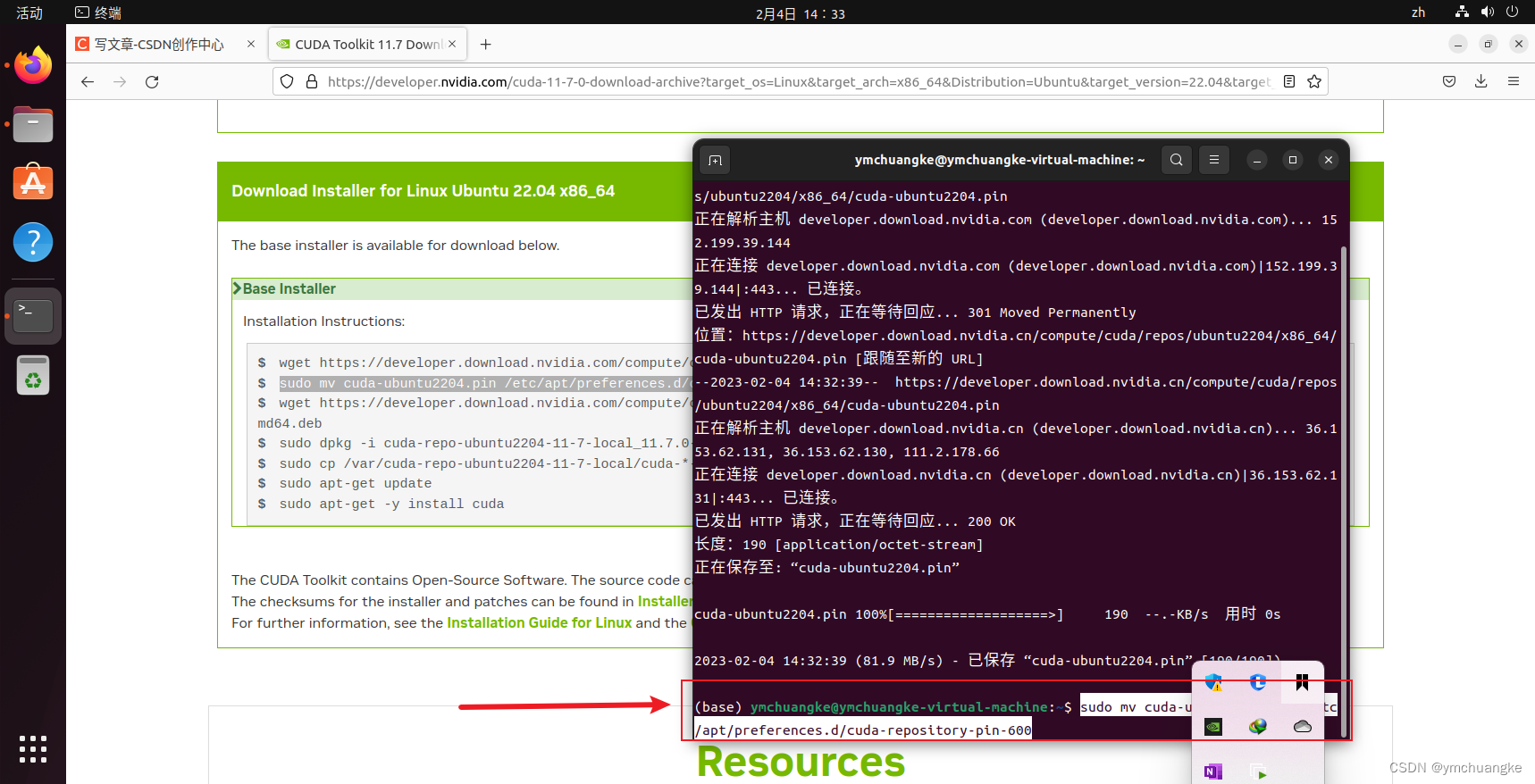Click the terminal title ymchuangke@ymchuangke-virtual-machine
This screenshot has width=1535, height=784.
999,160
